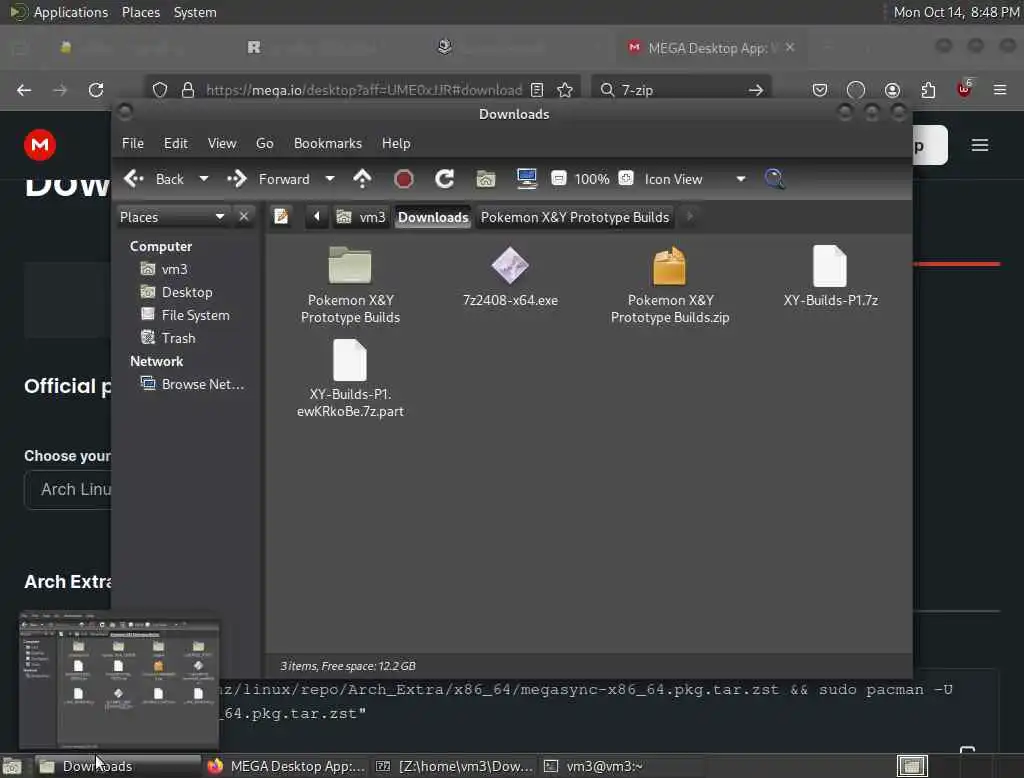This screenshot has width=1024, height=778.
Task: Select vm3 in the path bar
Action: (x=361, y=216)
